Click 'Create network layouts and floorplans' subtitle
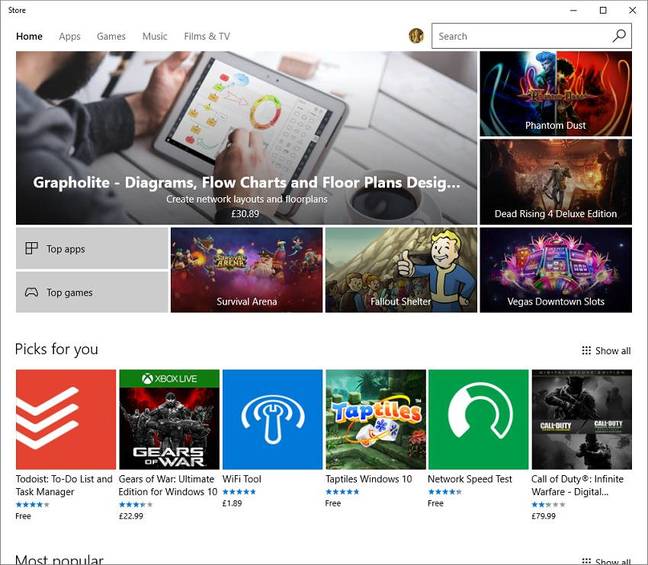This screenshot has width=648, height=565. 247,199
